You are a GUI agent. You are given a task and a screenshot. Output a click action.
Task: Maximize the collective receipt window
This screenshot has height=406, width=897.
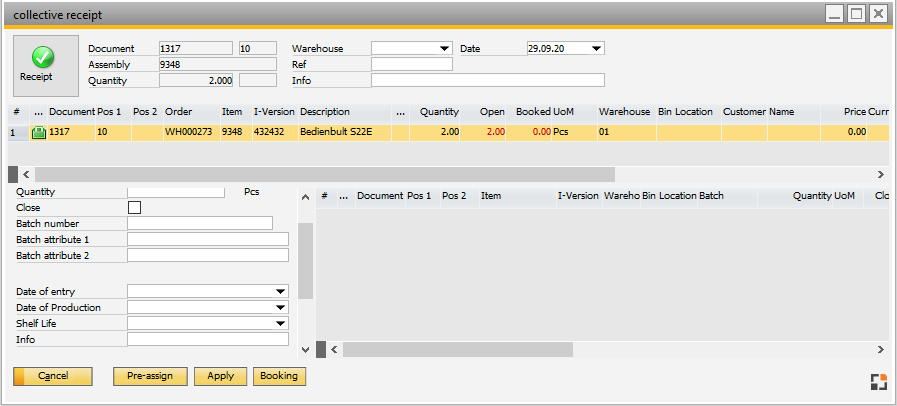(856, 14)
